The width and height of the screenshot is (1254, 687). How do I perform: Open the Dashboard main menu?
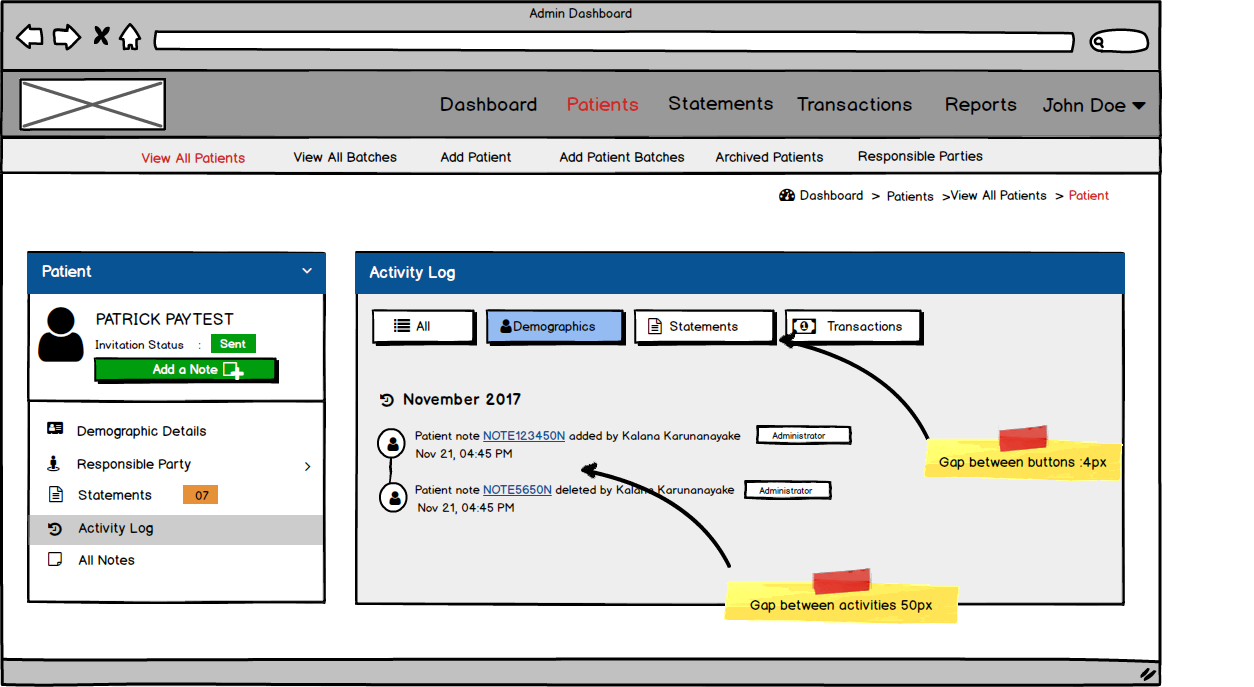tap(488, 105)
